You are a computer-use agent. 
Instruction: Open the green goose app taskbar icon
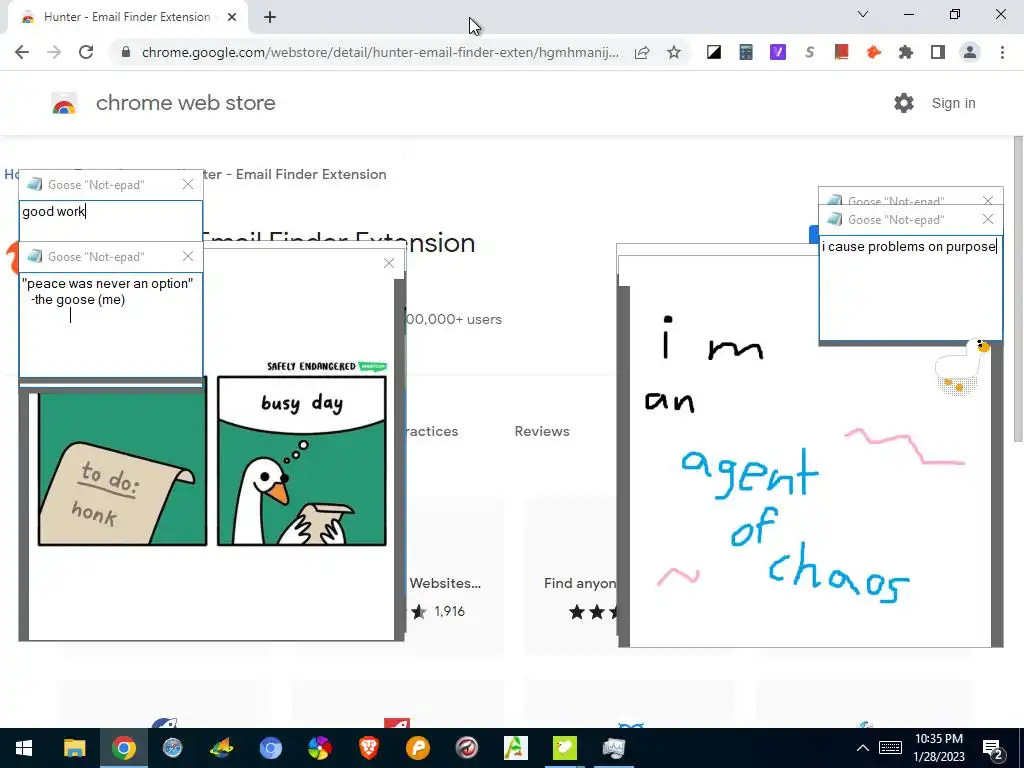pos(564,748)
